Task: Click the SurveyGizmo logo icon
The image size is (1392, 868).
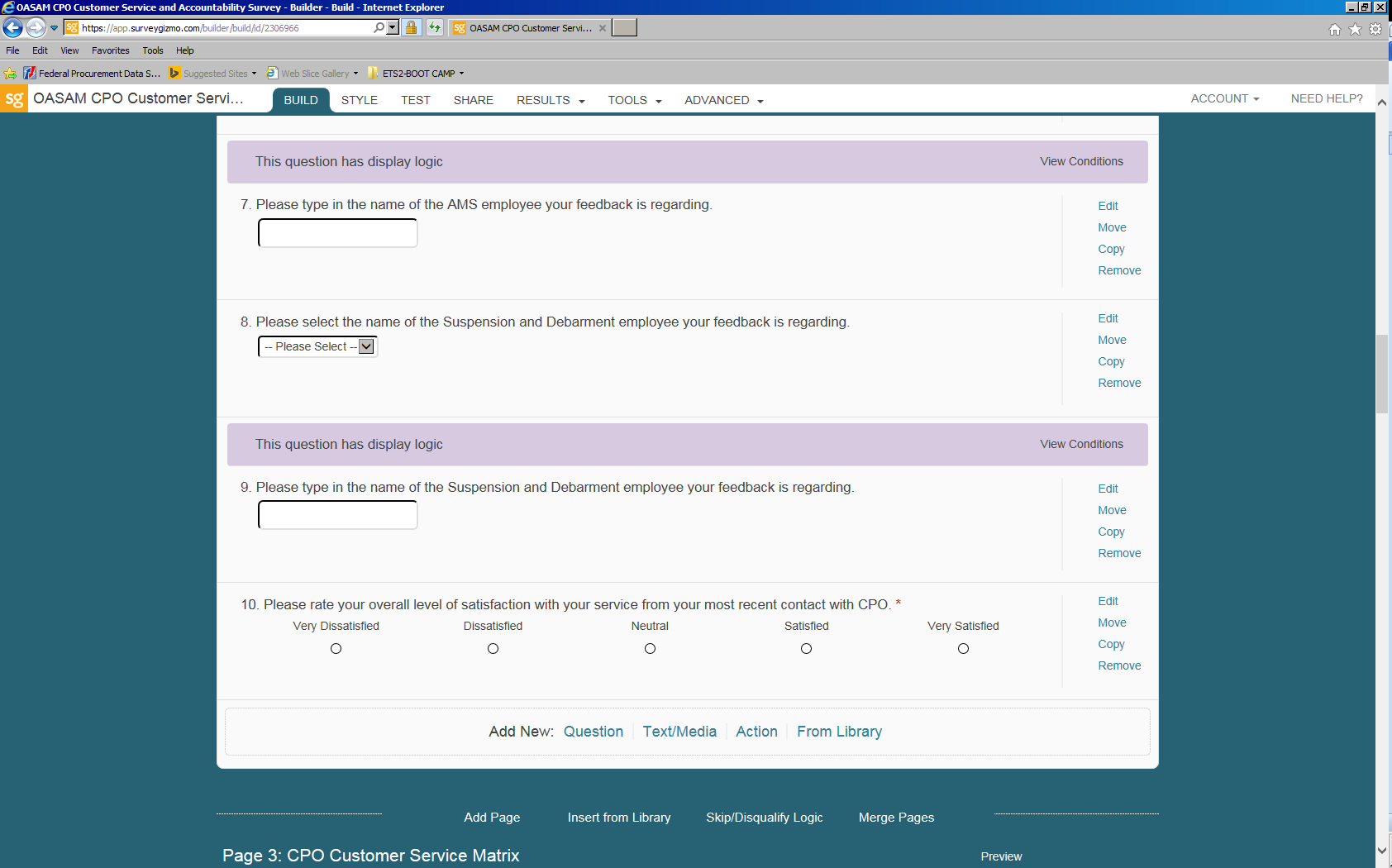Action: pos(14,99)
